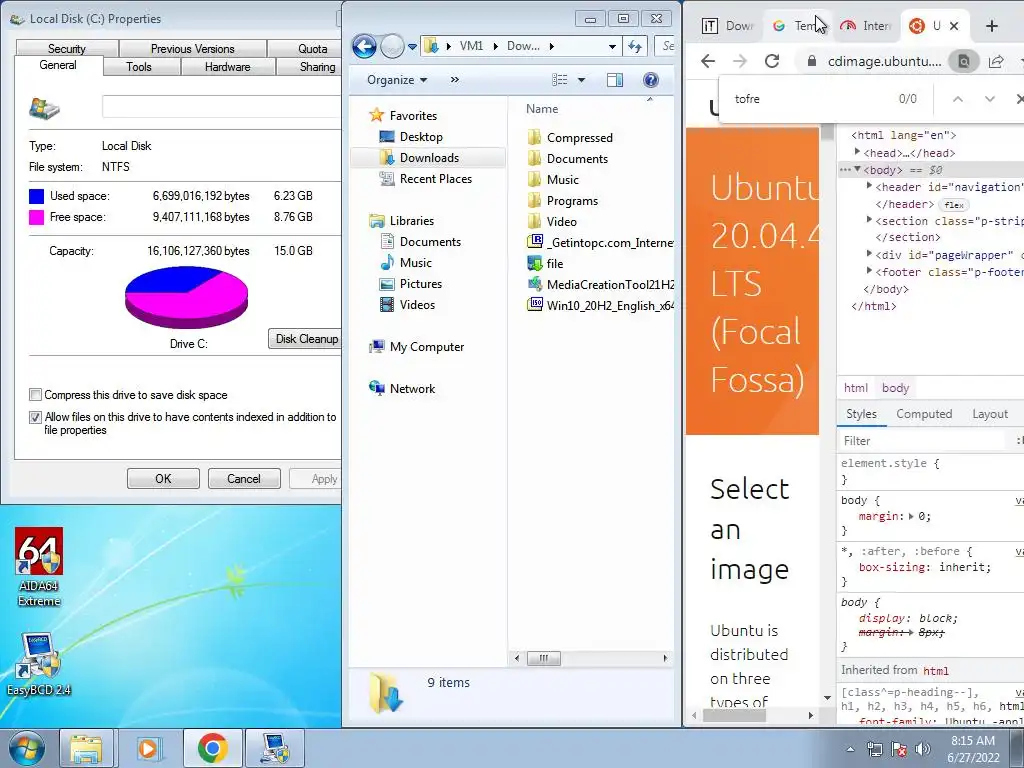Screen dimensions: 1024x768
Task: Go to next find result in Chrome
Action: (989, 99)
